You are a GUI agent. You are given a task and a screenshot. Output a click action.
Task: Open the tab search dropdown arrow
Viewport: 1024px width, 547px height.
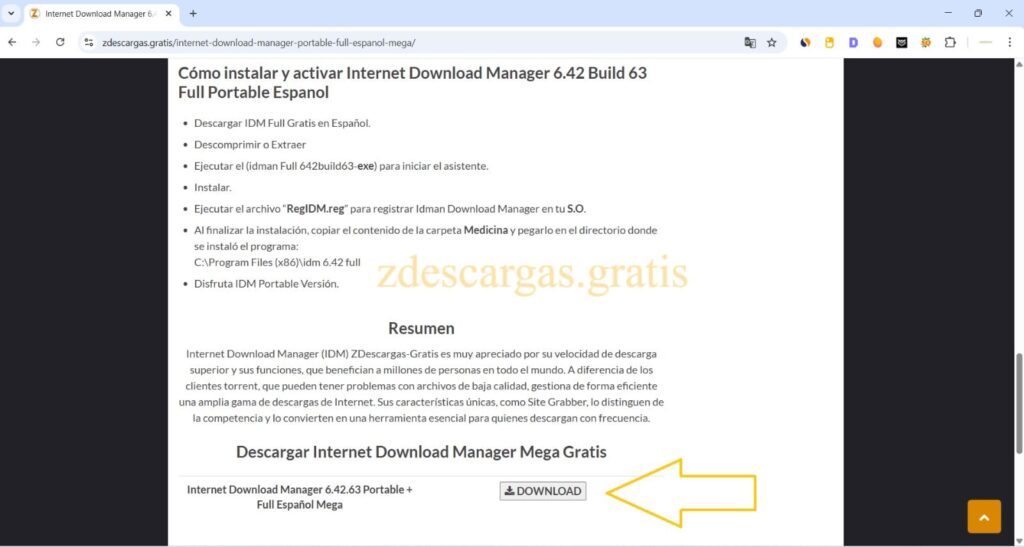coord(11,13)
